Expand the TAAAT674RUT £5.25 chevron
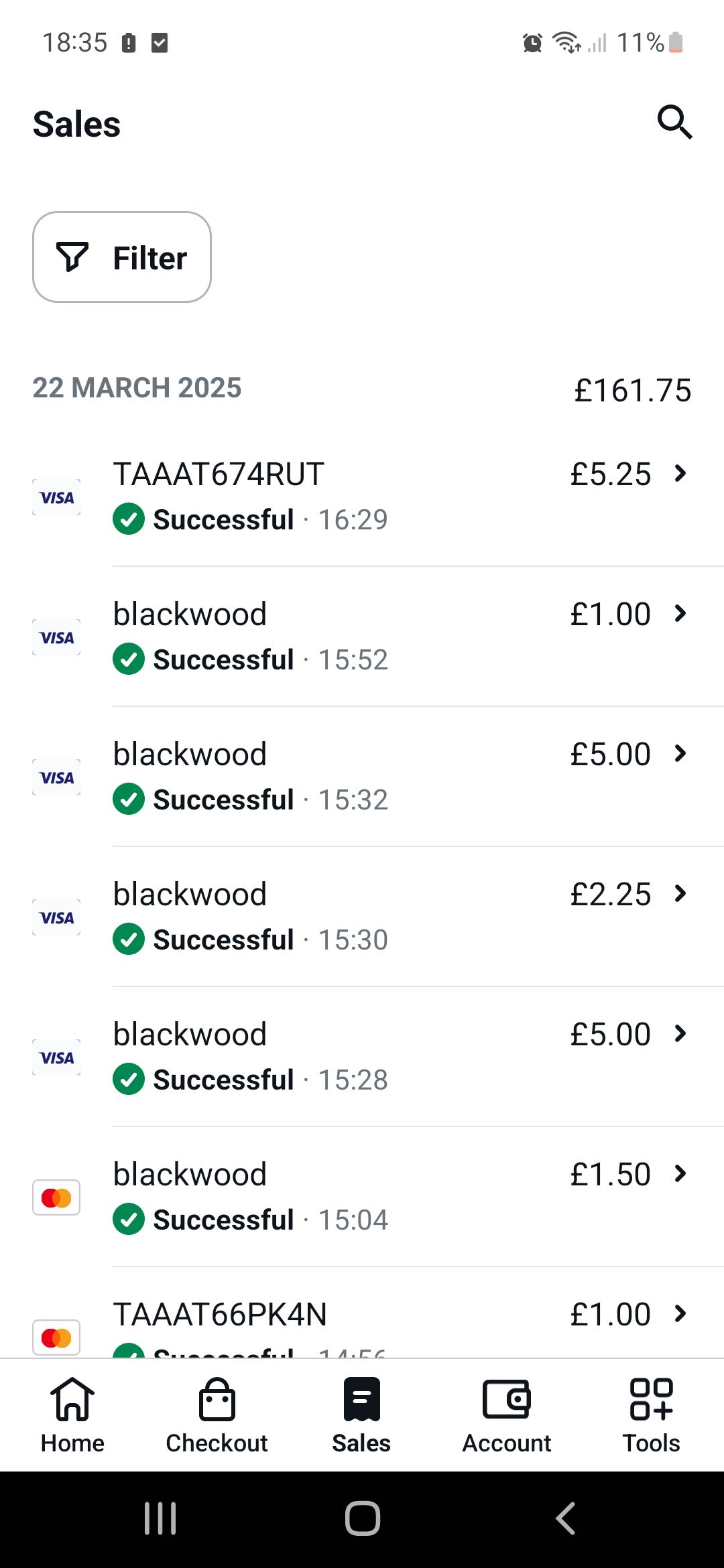This screenshot has height=1568, width=724. pos(680,474)
